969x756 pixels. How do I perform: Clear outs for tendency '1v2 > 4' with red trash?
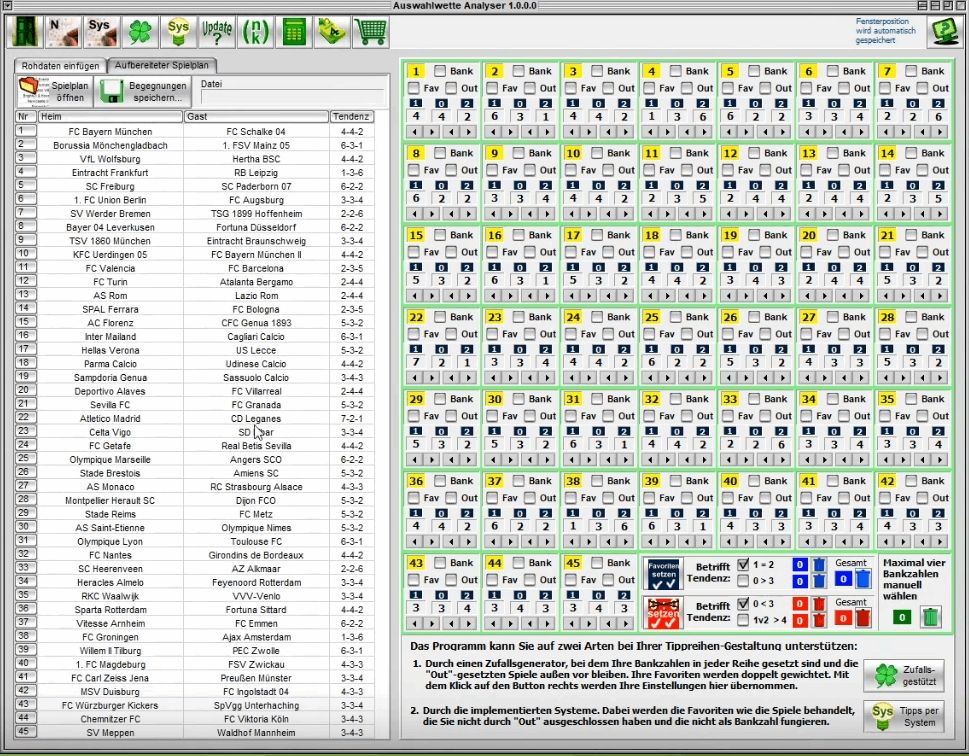coord(819,619)
